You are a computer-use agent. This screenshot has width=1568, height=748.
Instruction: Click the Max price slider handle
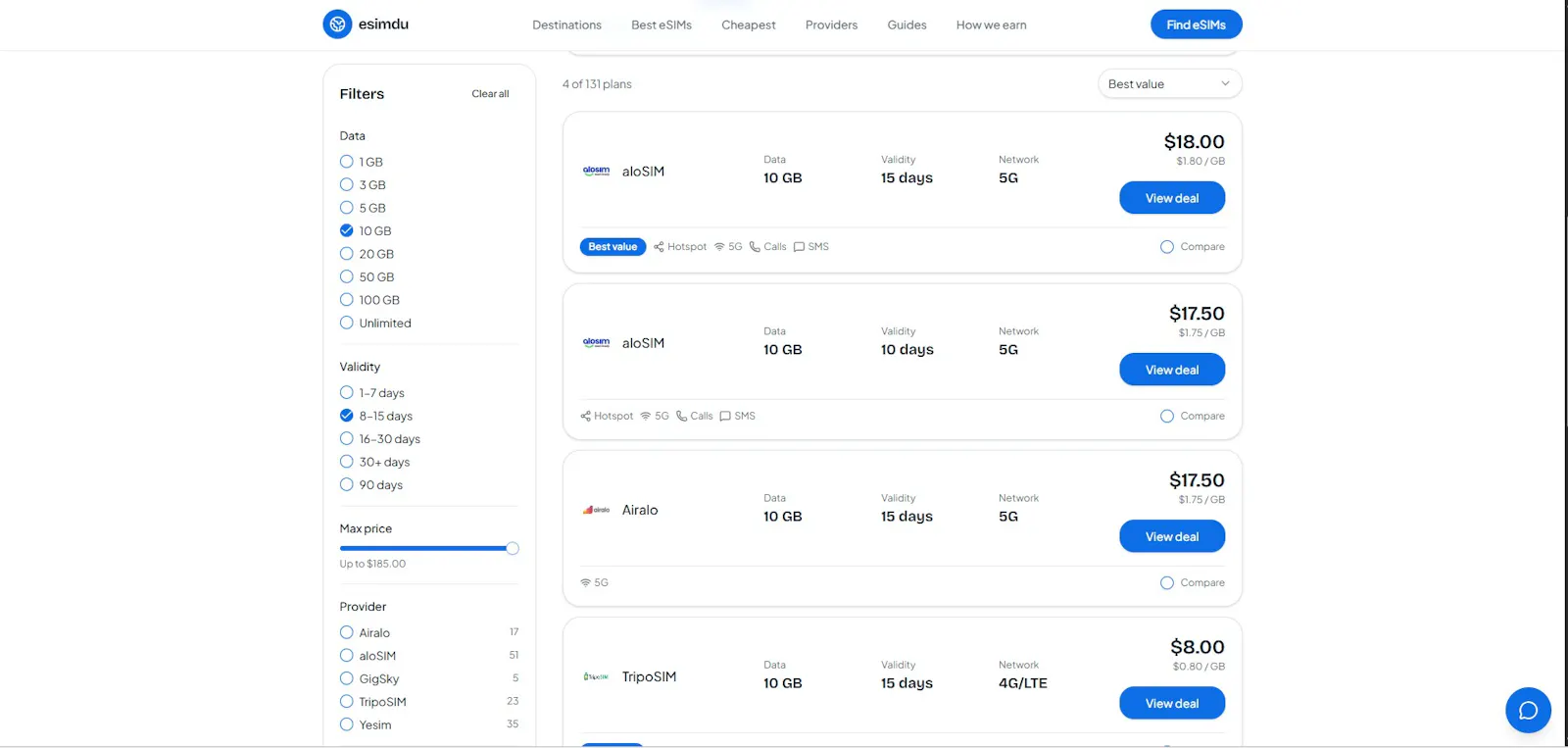coord(513,548)
